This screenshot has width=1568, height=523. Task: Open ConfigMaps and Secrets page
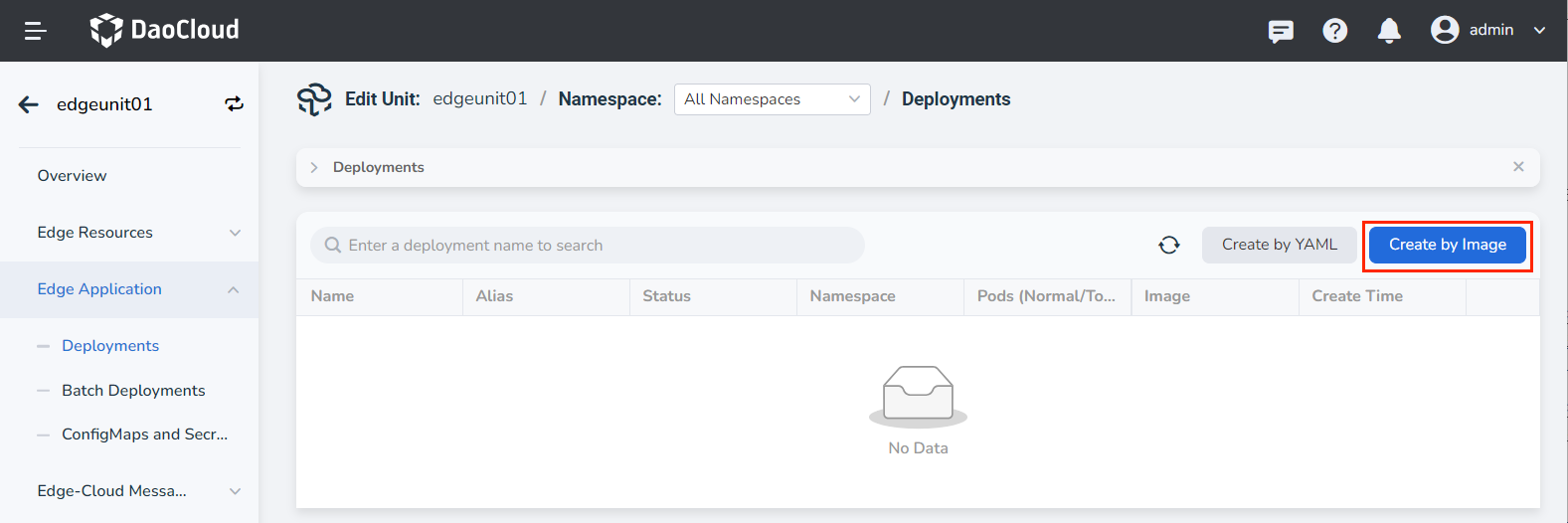pos(144,435)
